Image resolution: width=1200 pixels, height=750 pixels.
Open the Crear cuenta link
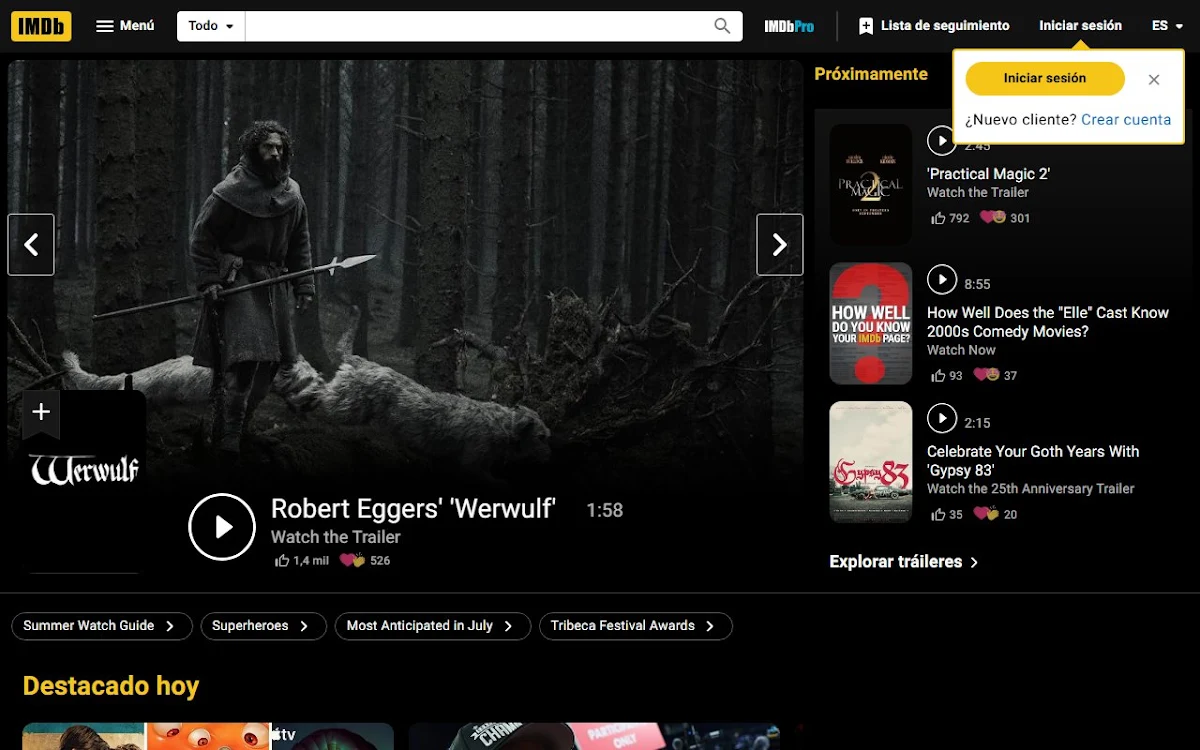pos(1126,119)
